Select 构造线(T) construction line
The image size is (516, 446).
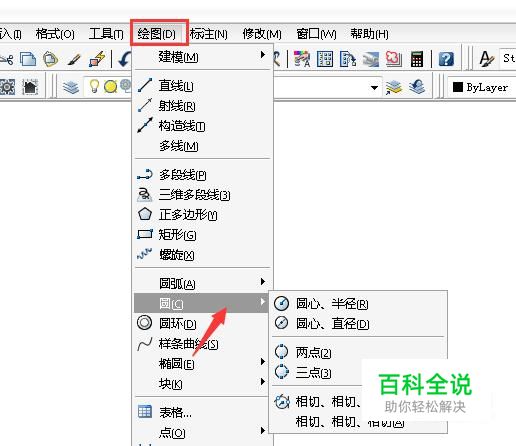coord(202,126)
